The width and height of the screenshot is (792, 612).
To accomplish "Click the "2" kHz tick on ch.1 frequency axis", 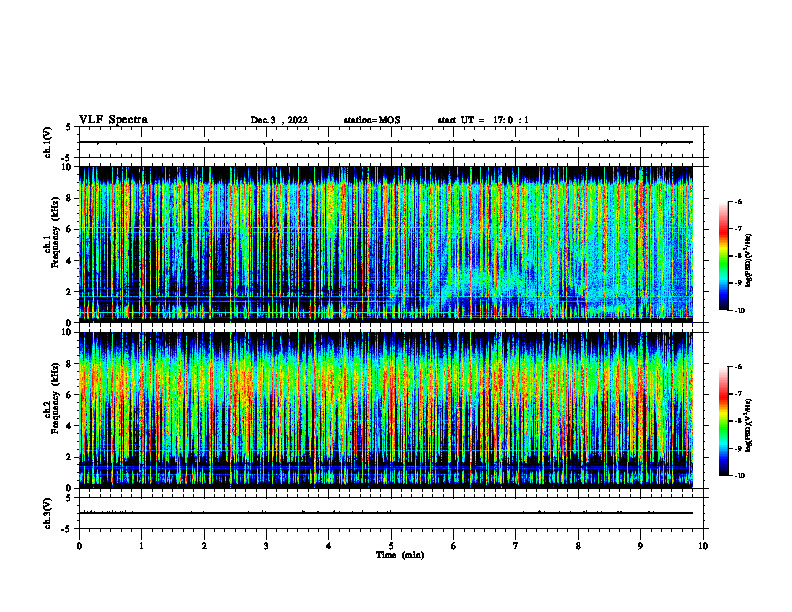I will [x=70, y=291].
